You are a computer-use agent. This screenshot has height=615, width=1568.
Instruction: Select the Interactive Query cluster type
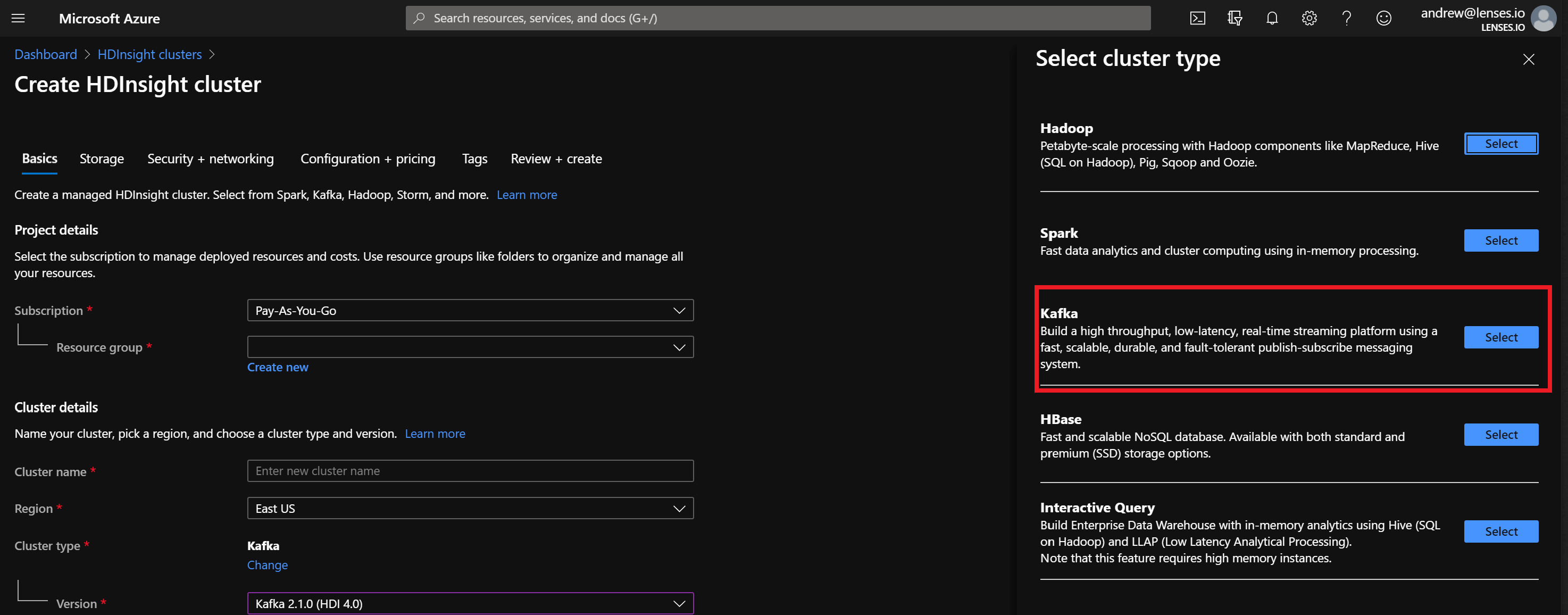tap(1500, 531)
